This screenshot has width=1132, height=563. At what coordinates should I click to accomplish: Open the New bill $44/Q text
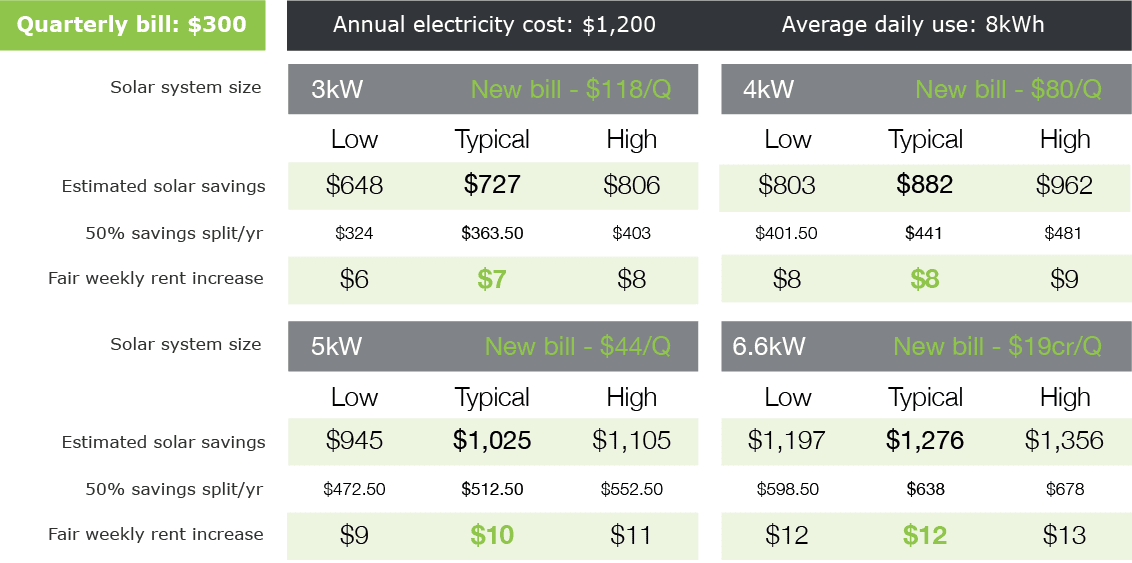click(577, 346)
